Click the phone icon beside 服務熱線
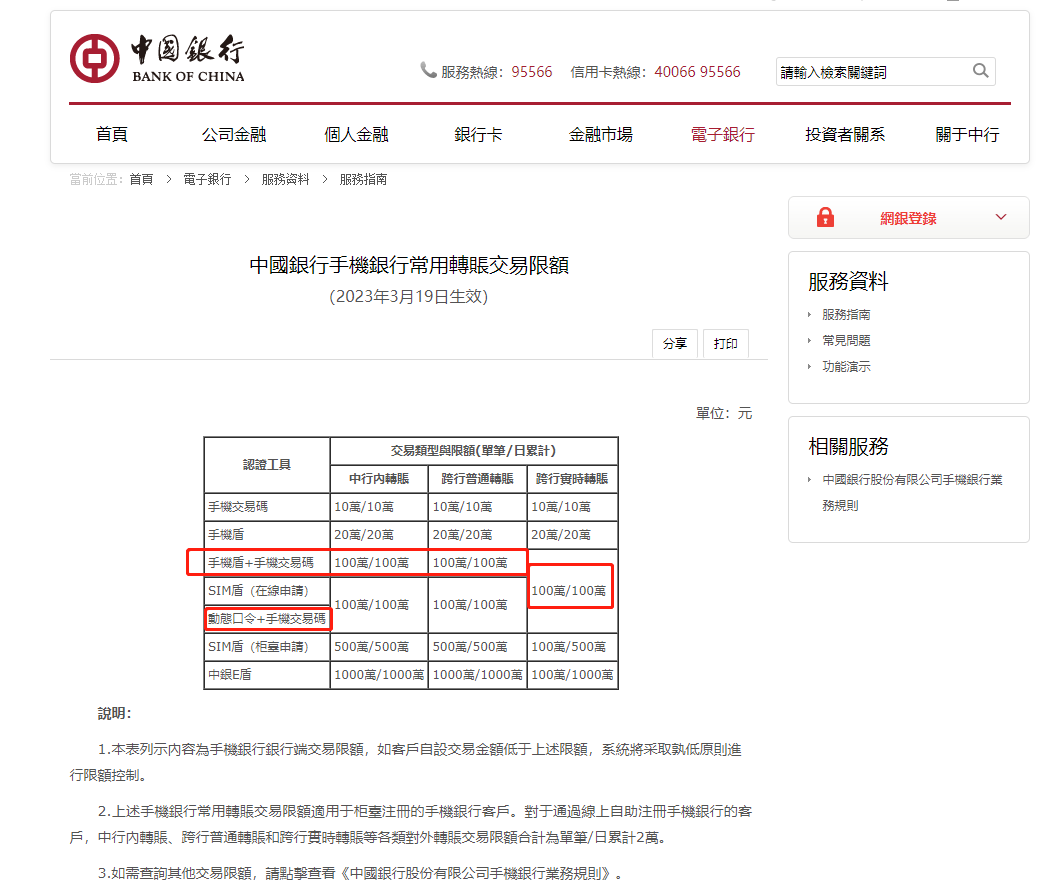This screenshot has height=893, width=1060. pos(425,70)
